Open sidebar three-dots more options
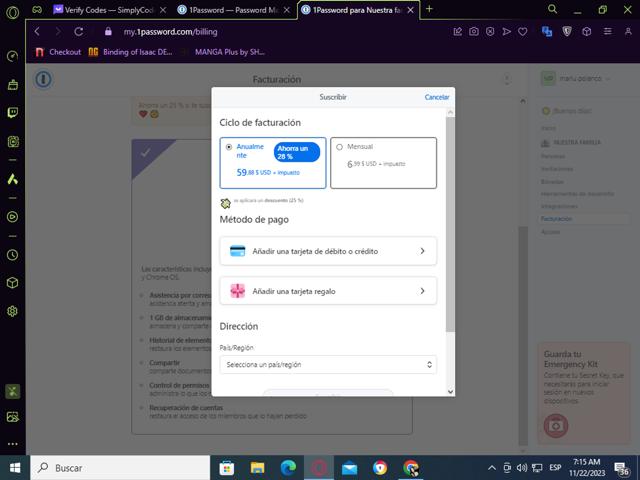Viewport: 640px width, 480px height. pos(13,444)
